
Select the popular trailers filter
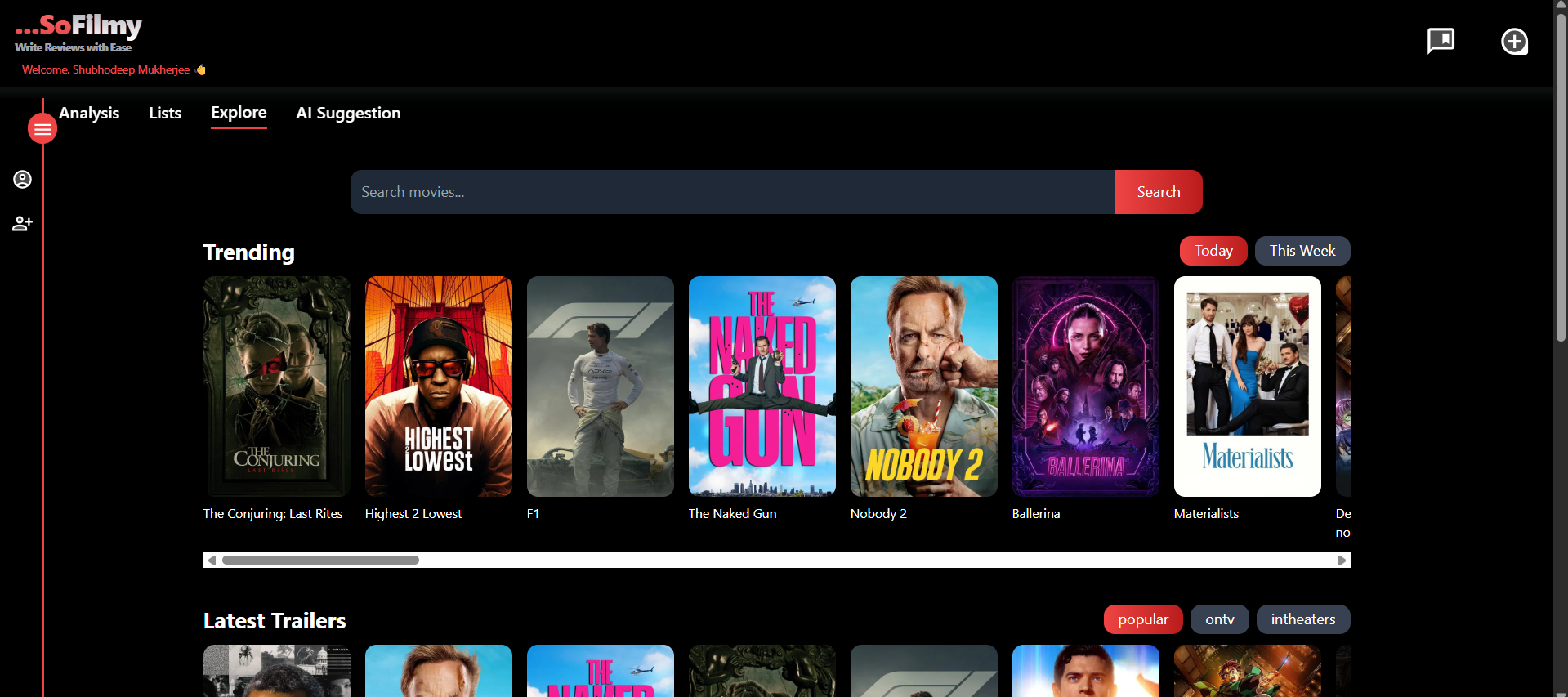click(1143, 619)
